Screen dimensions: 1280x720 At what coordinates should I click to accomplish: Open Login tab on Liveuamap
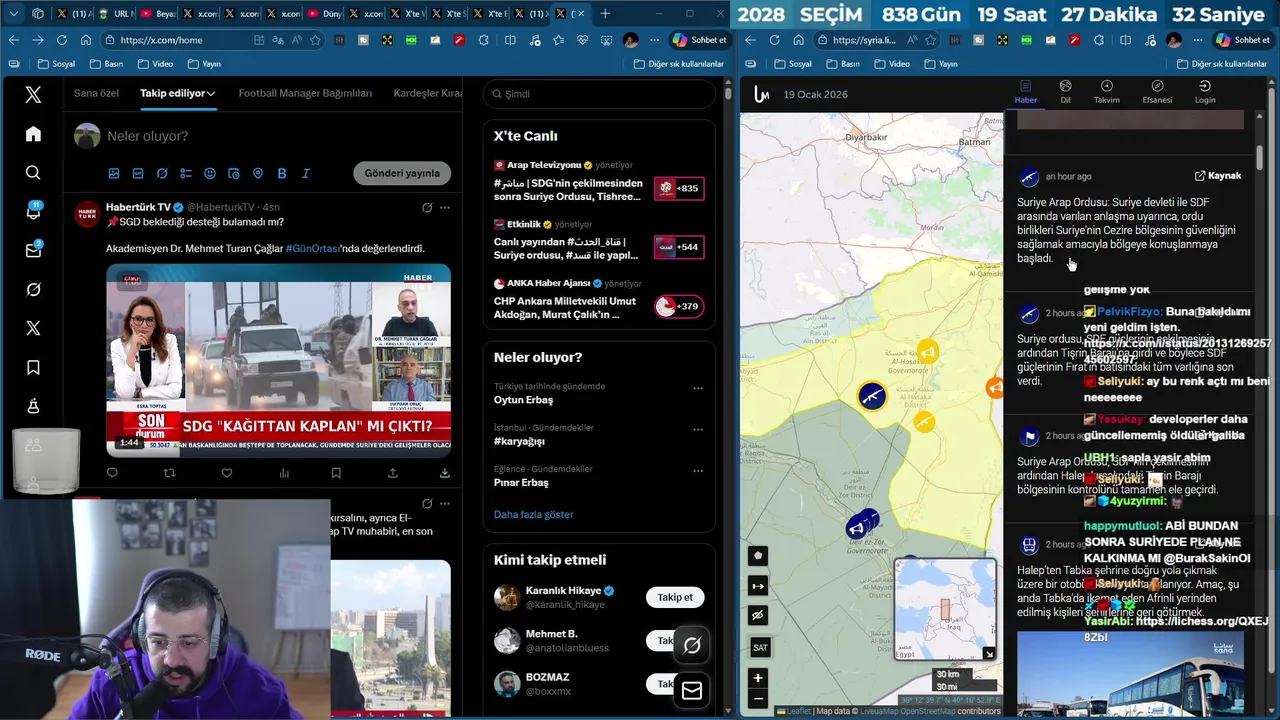[1205, 92]
